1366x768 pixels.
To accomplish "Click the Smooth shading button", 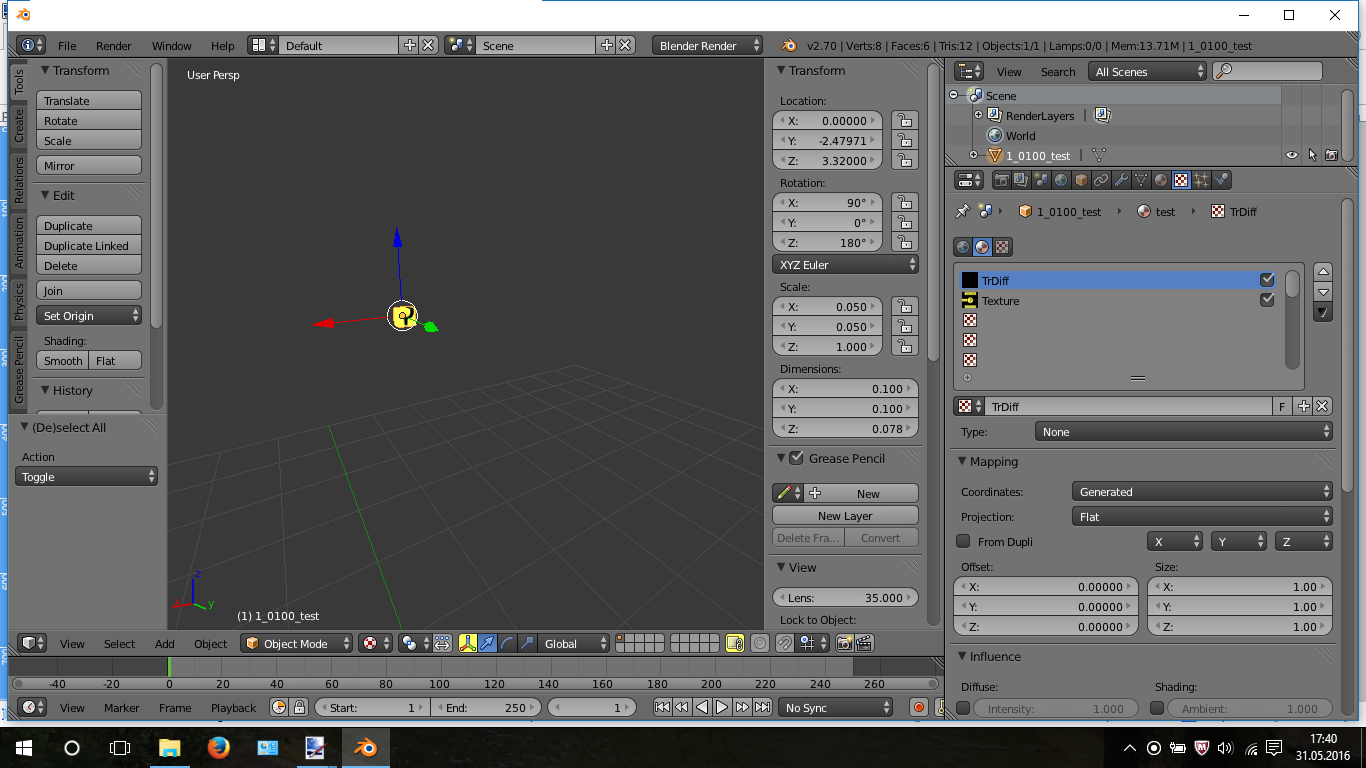I will (63, 361).
